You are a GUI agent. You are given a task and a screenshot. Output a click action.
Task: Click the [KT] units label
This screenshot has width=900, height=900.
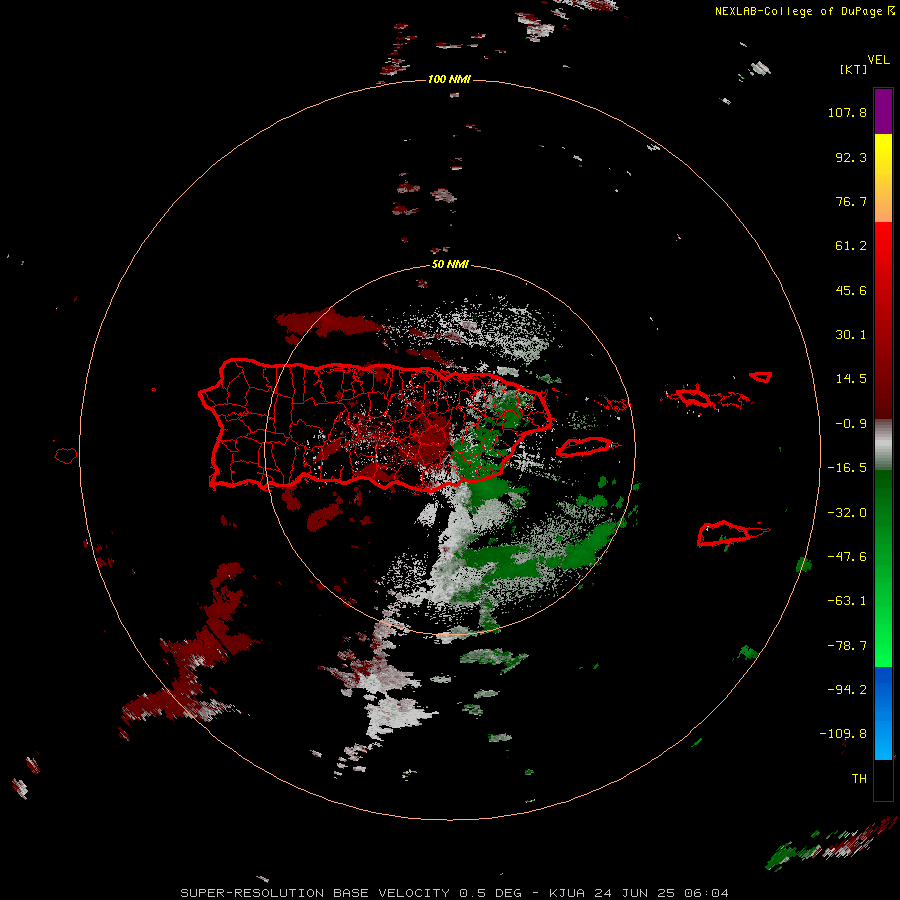[854, 69]
